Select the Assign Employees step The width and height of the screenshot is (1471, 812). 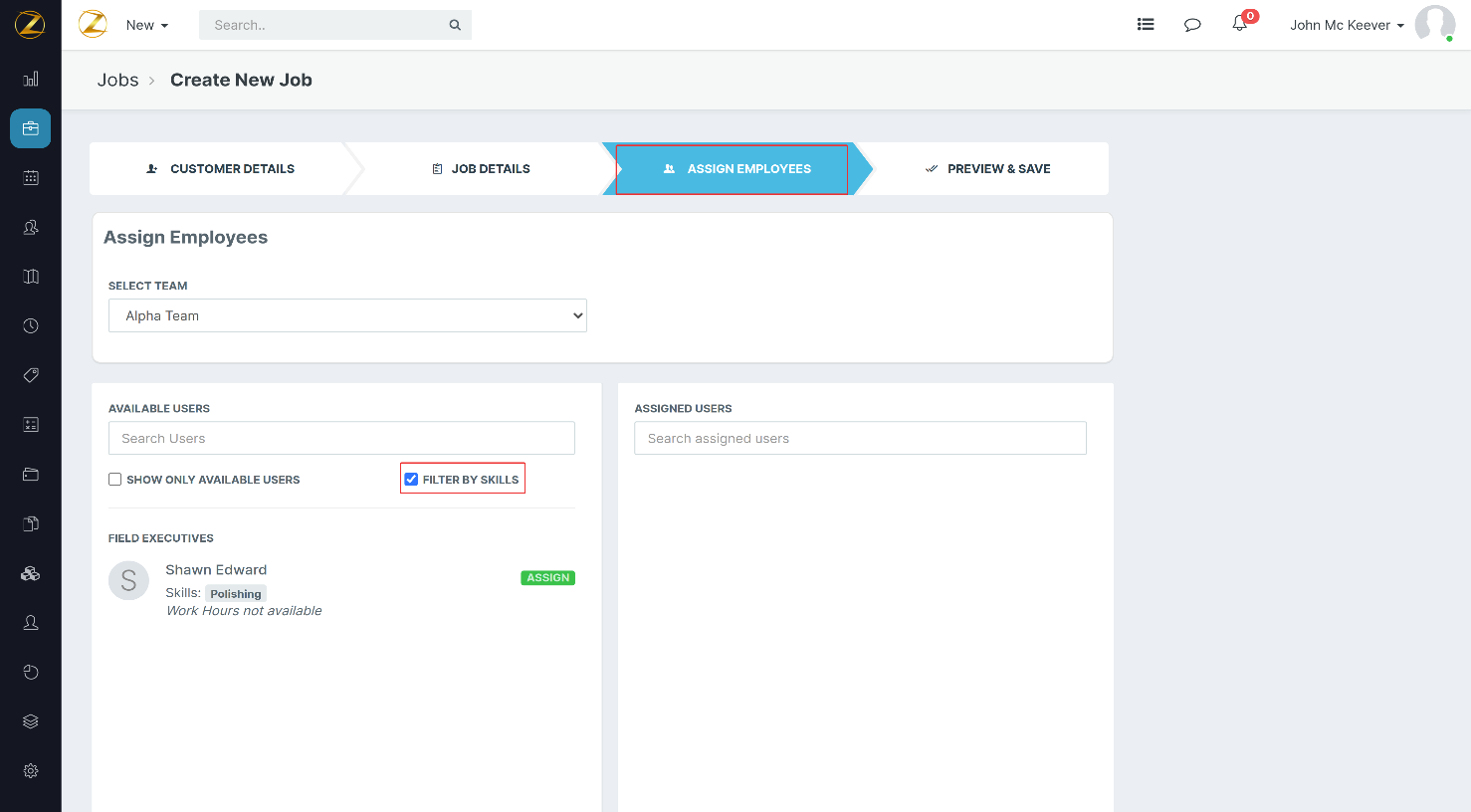[x=736, y=169]
